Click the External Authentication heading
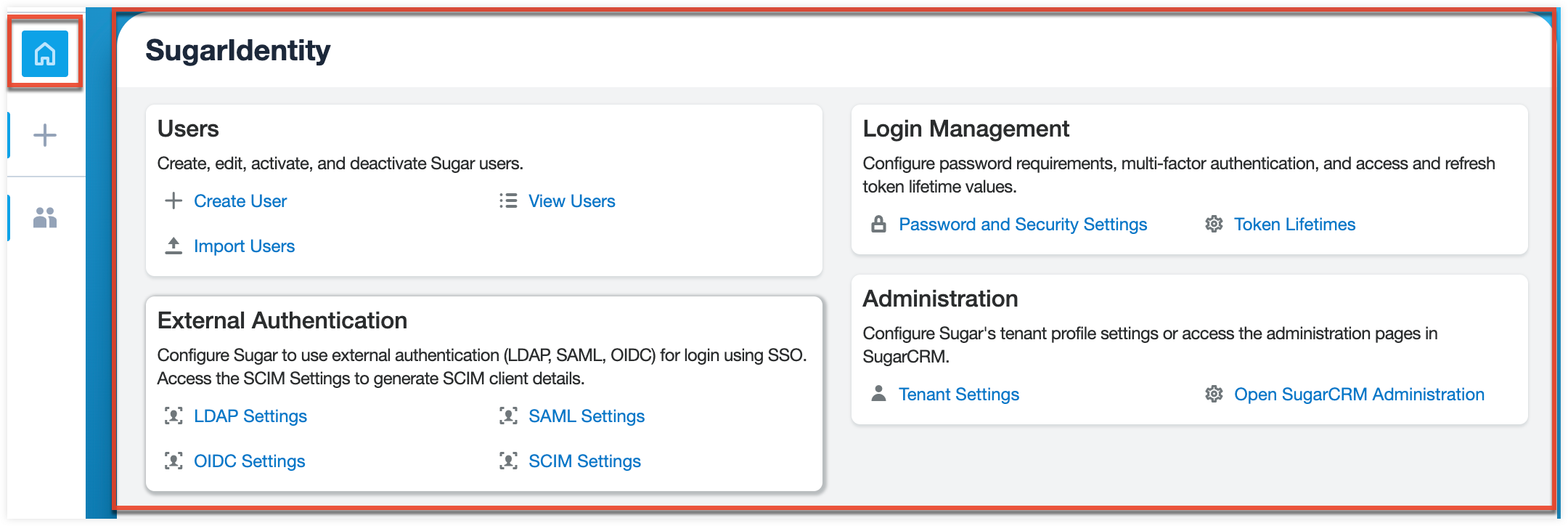Screen dimensions: 1568x526 (282, 320)
